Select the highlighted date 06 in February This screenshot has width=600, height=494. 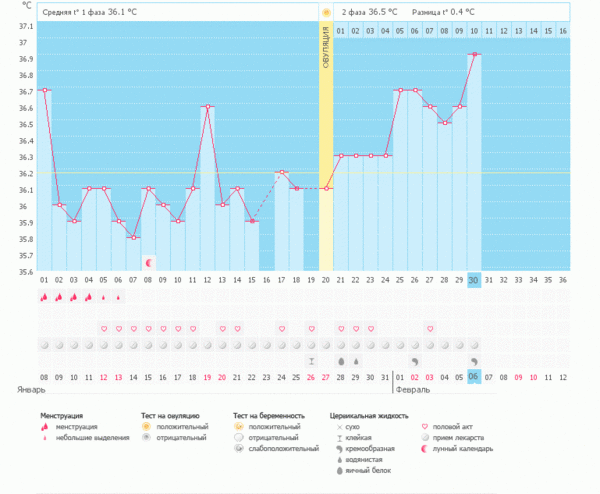click(474, 376)
